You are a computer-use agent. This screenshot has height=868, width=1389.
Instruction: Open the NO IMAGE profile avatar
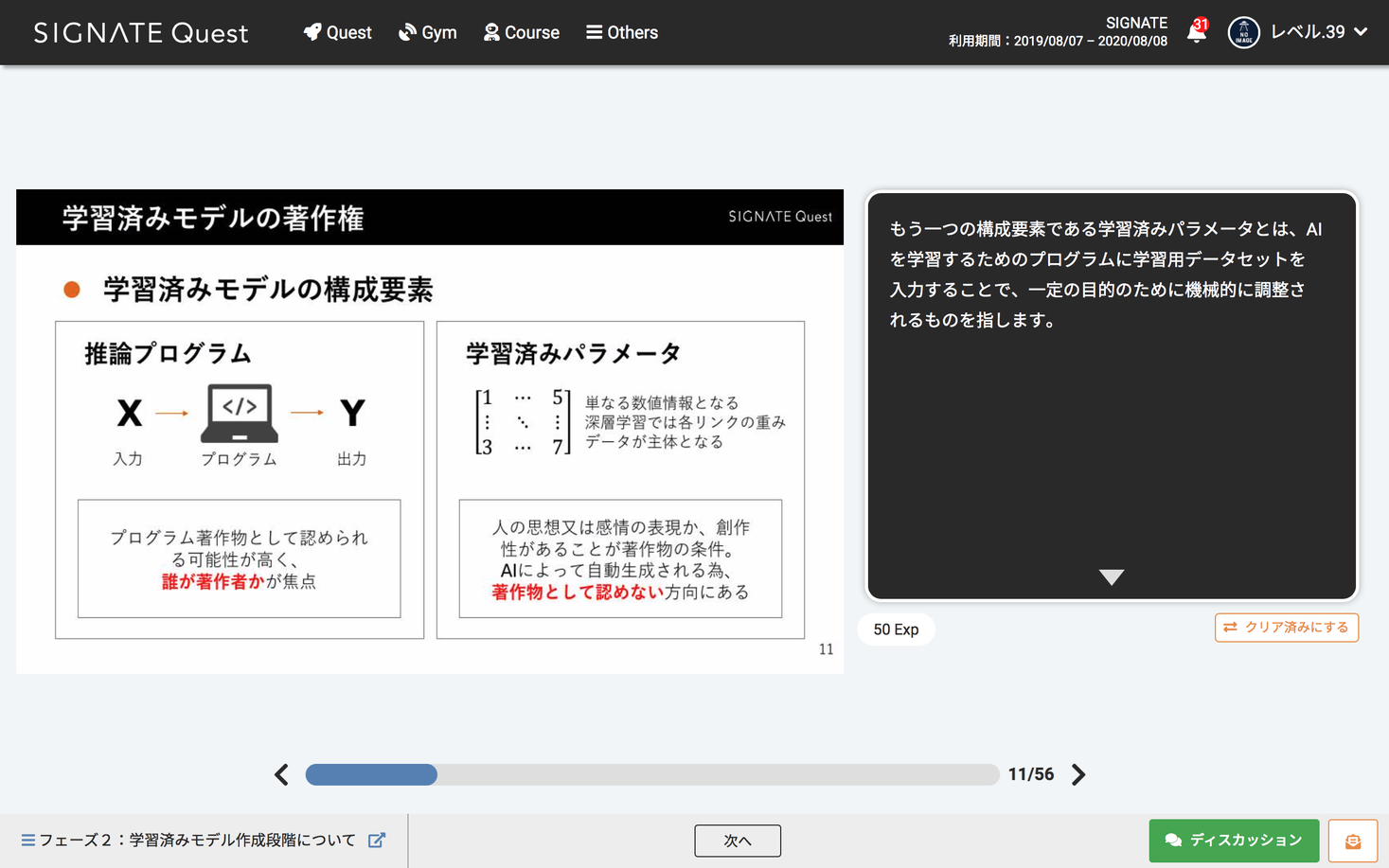pyautogui.click(x=1243, y=31)
